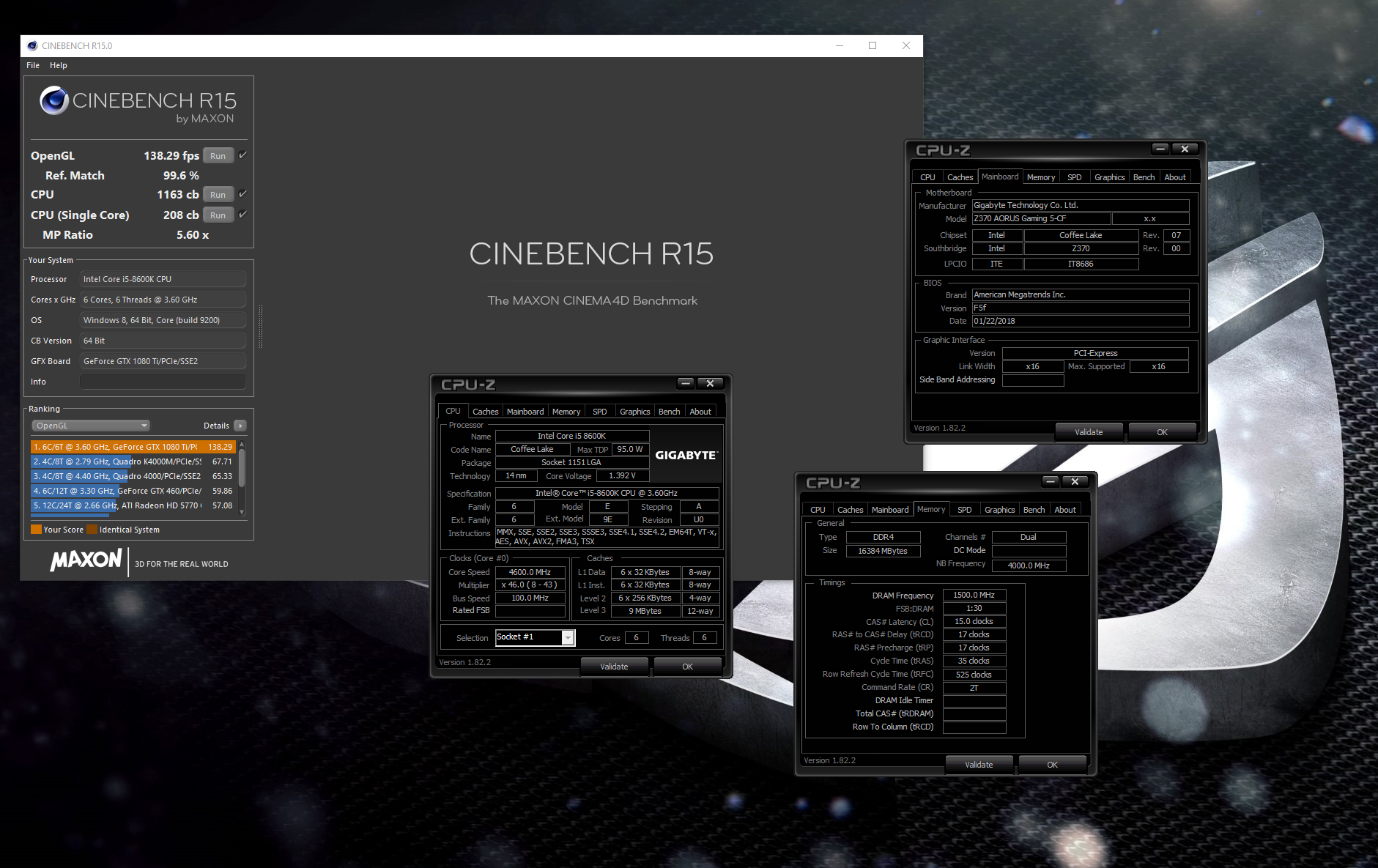Click Model field Z370 AORUS Gaming 5-CF
The height and width of the screenshot is (868, 1378).
1041,218
